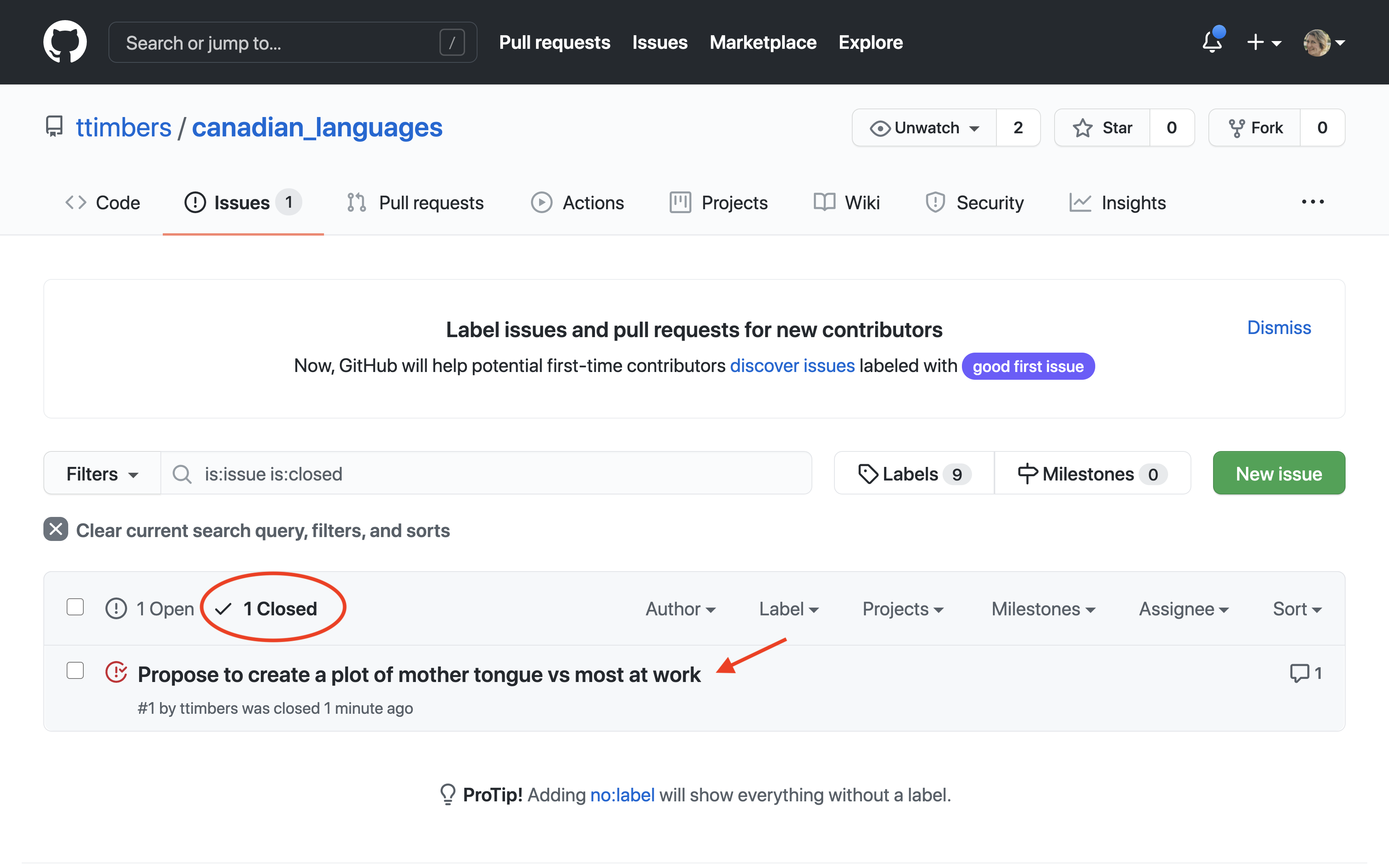Open the Milestones filter dropdown
Image resolution: width=1389 pixels, height=868 pixels.
1043,608
